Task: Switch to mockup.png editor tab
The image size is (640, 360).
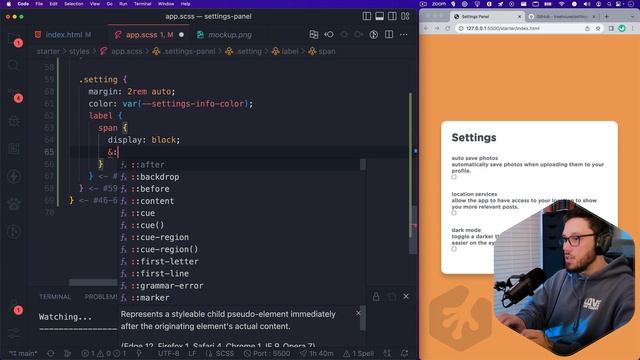Action: 224,35
